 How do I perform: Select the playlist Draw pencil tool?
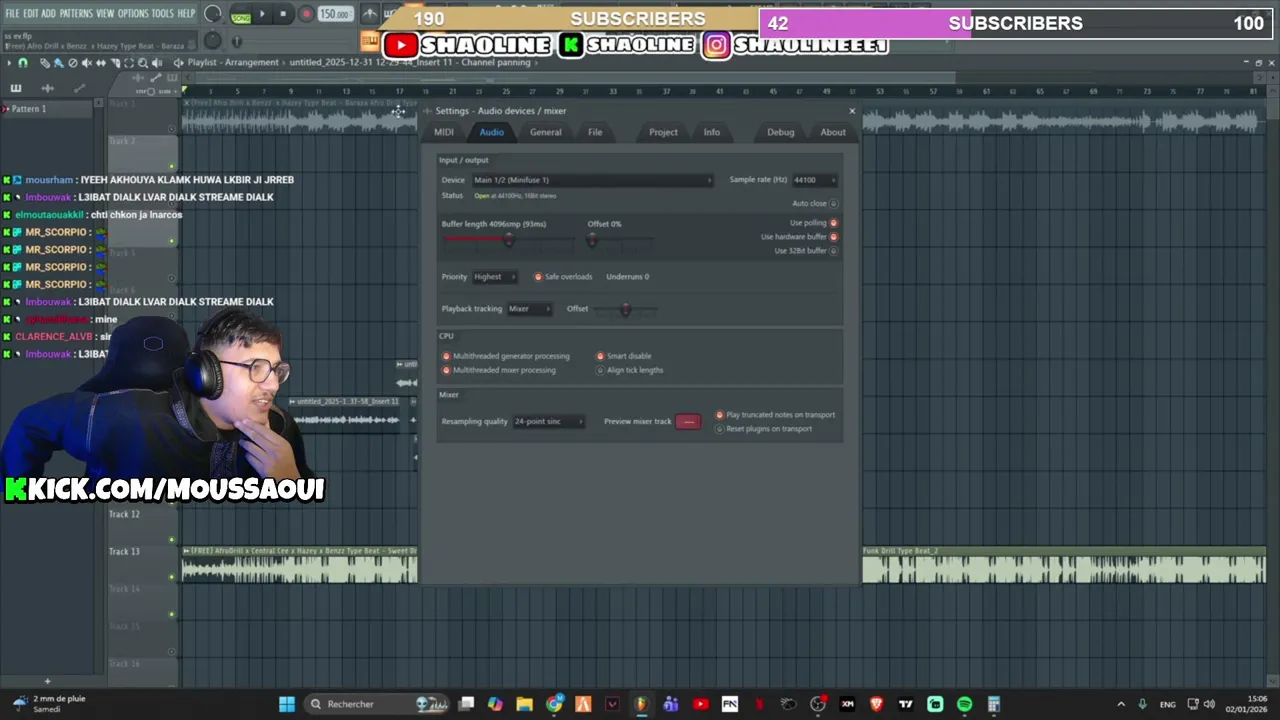[44, 63]
